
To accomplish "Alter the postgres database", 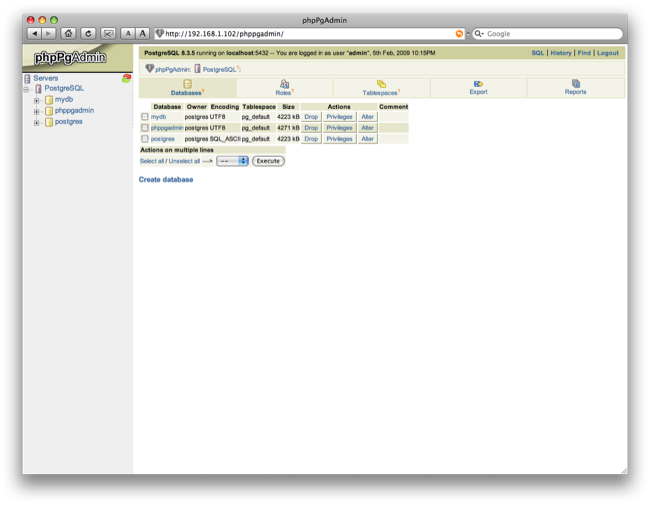I will click(368, 139).
